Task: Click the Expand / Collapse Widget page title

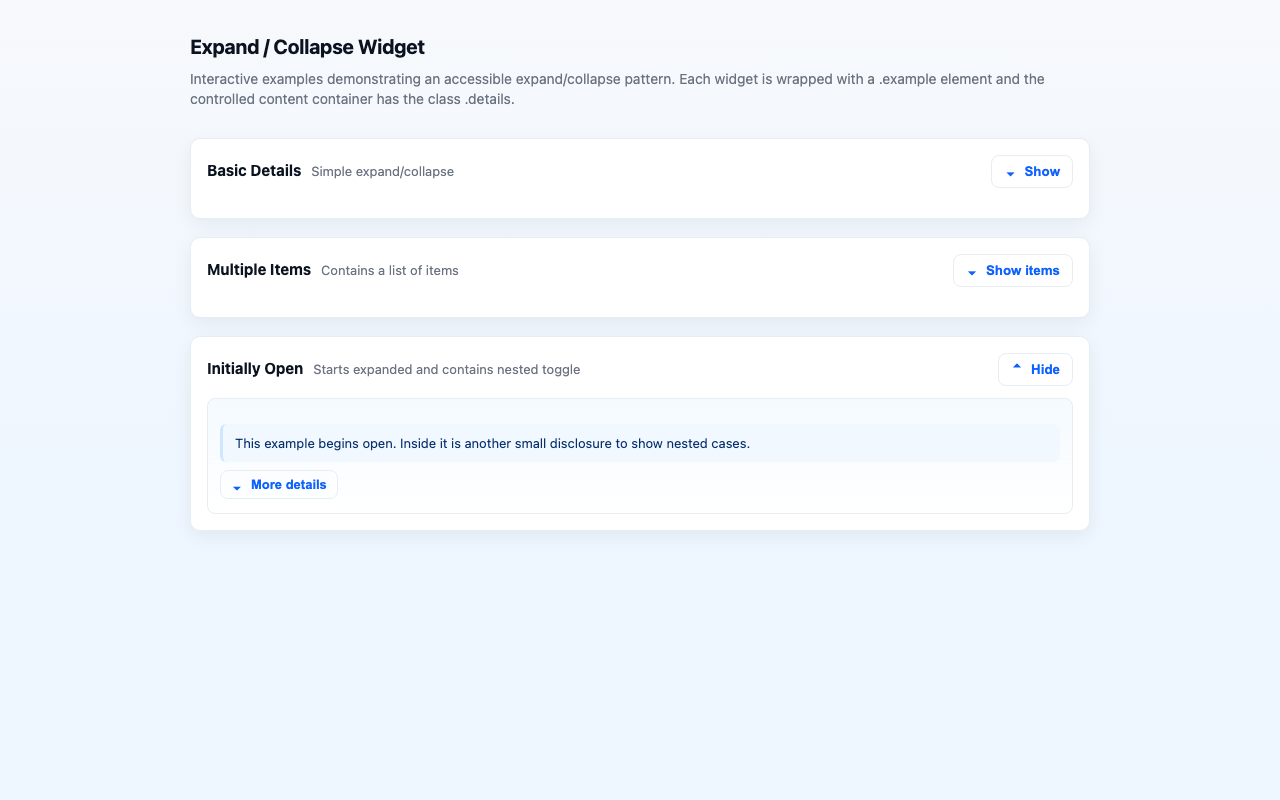Action: [x=307, y=47]
